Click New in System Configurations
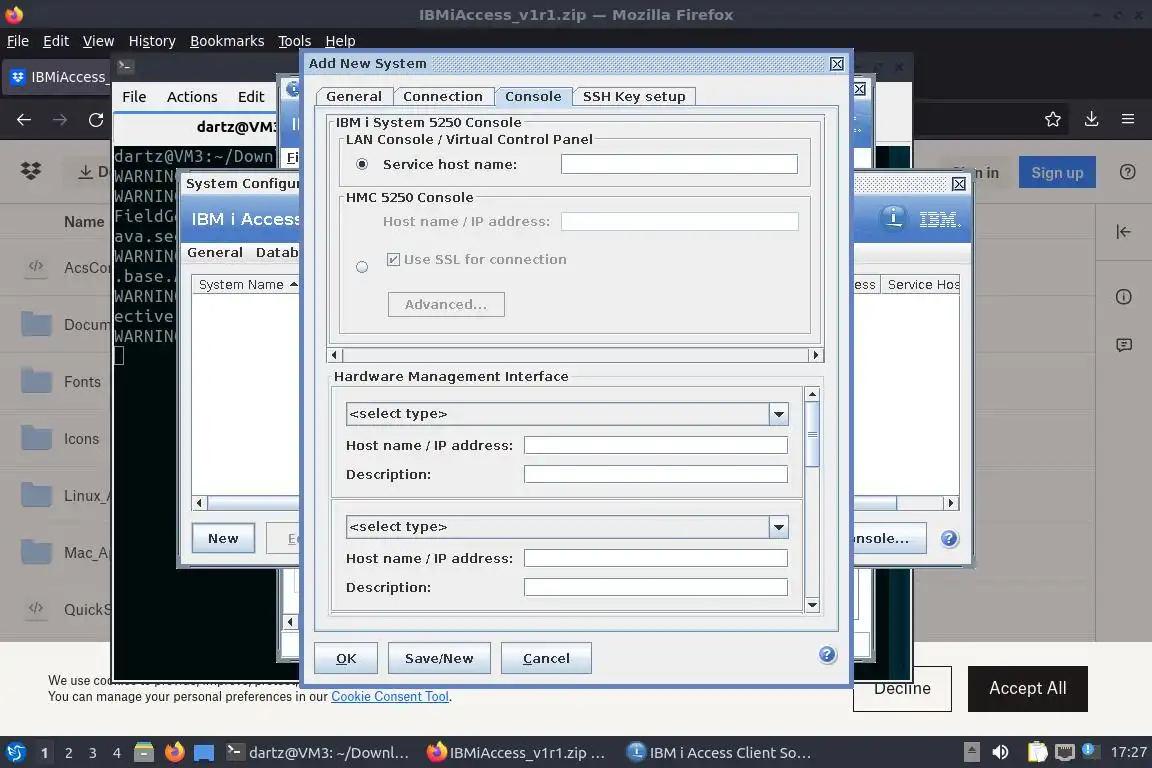1152x768 pixels. (223, 538)
